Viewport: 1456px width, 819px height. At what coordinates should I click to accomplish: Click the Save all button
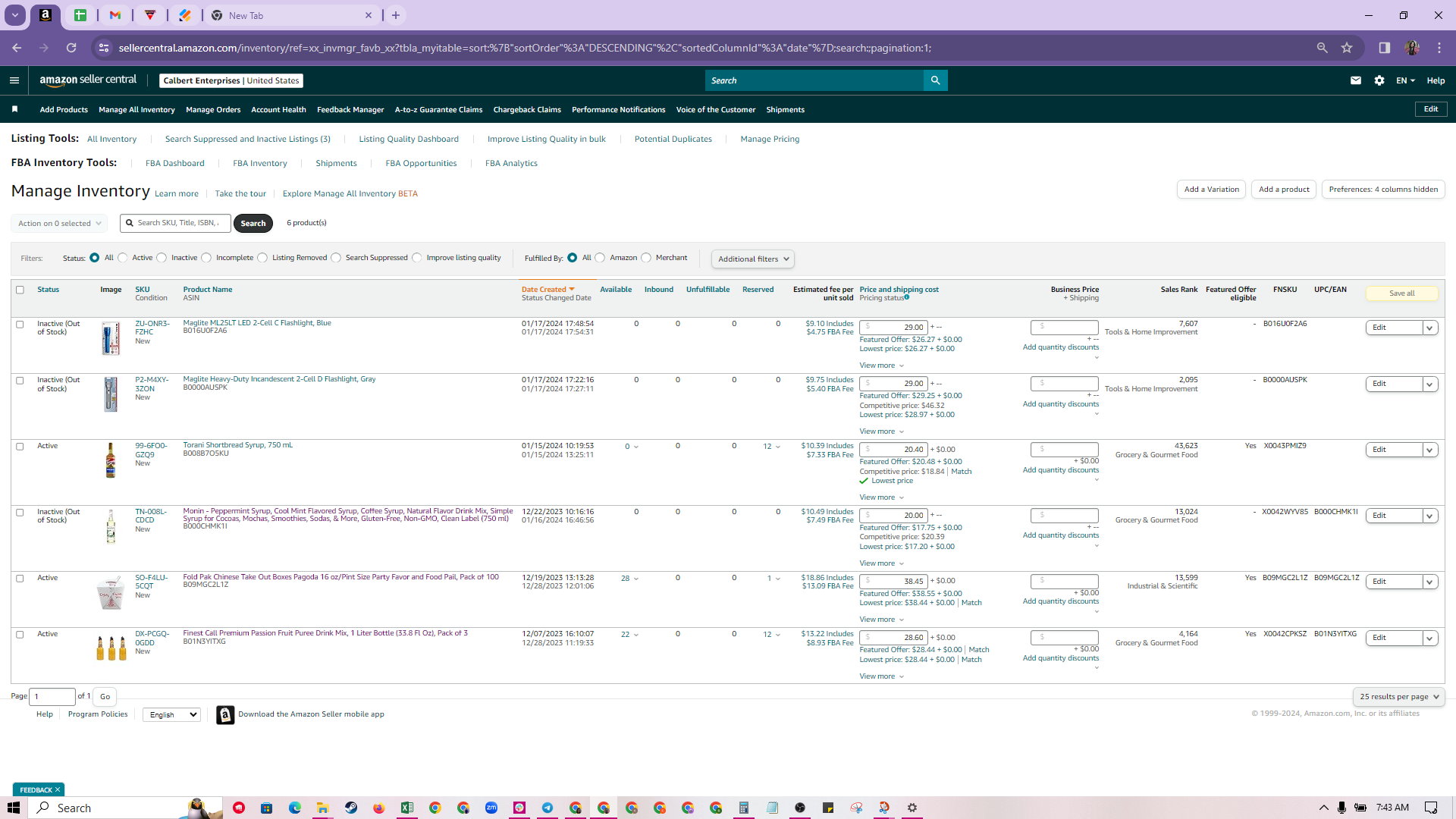1401,293
